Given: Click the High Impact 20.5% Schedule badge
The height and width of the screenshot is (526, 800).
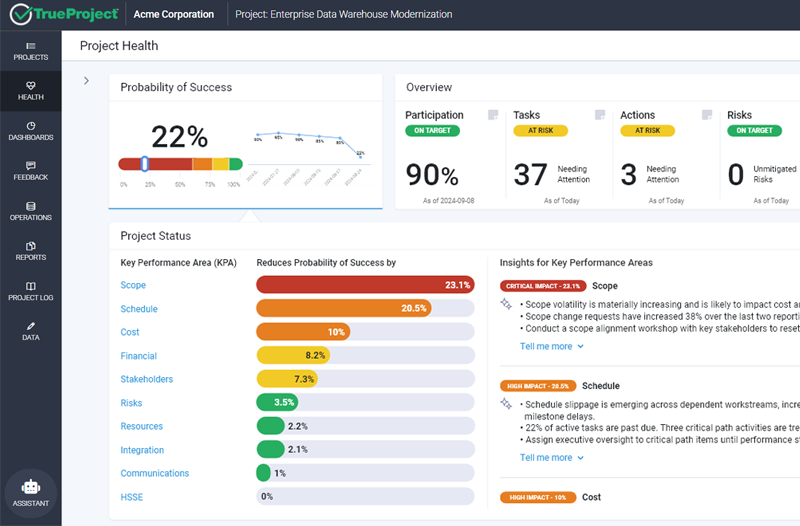Looking at the screenshot, I should point(538,386).
